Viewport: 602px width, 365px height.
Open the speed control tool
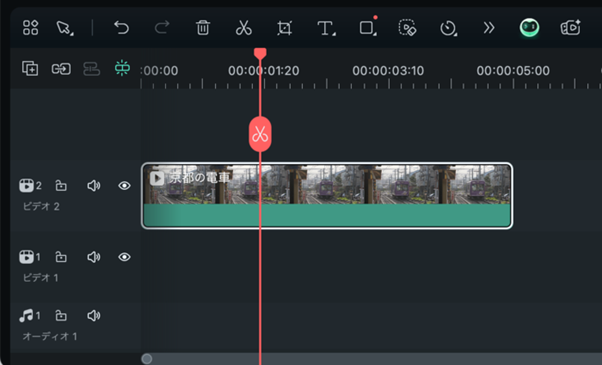tap(448, 28)
